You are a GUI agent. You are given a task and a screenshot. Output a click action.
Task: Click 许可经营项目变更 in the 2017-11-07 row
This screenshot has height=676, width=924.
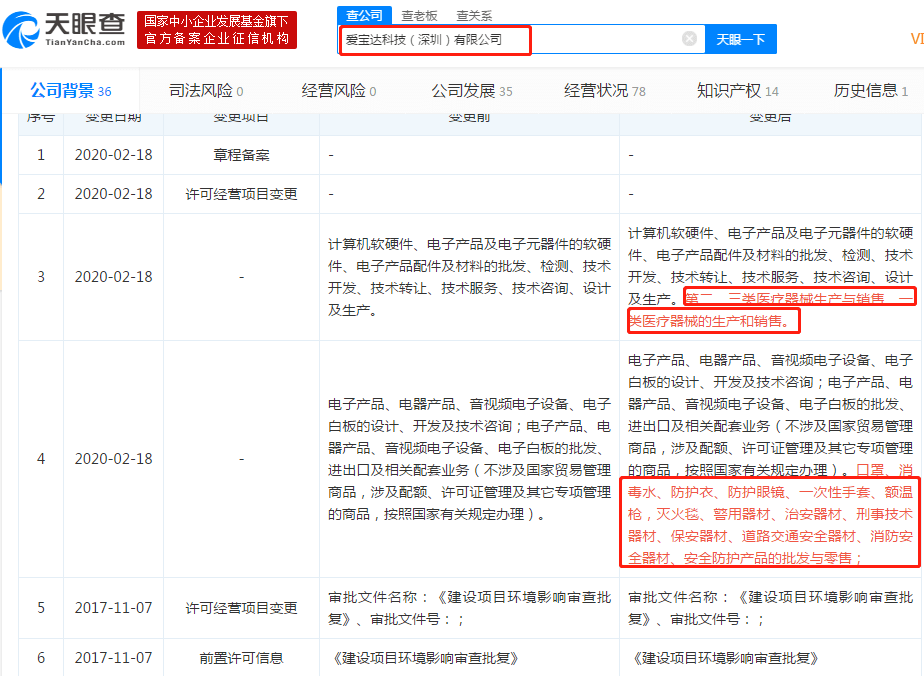coord(241,608)
